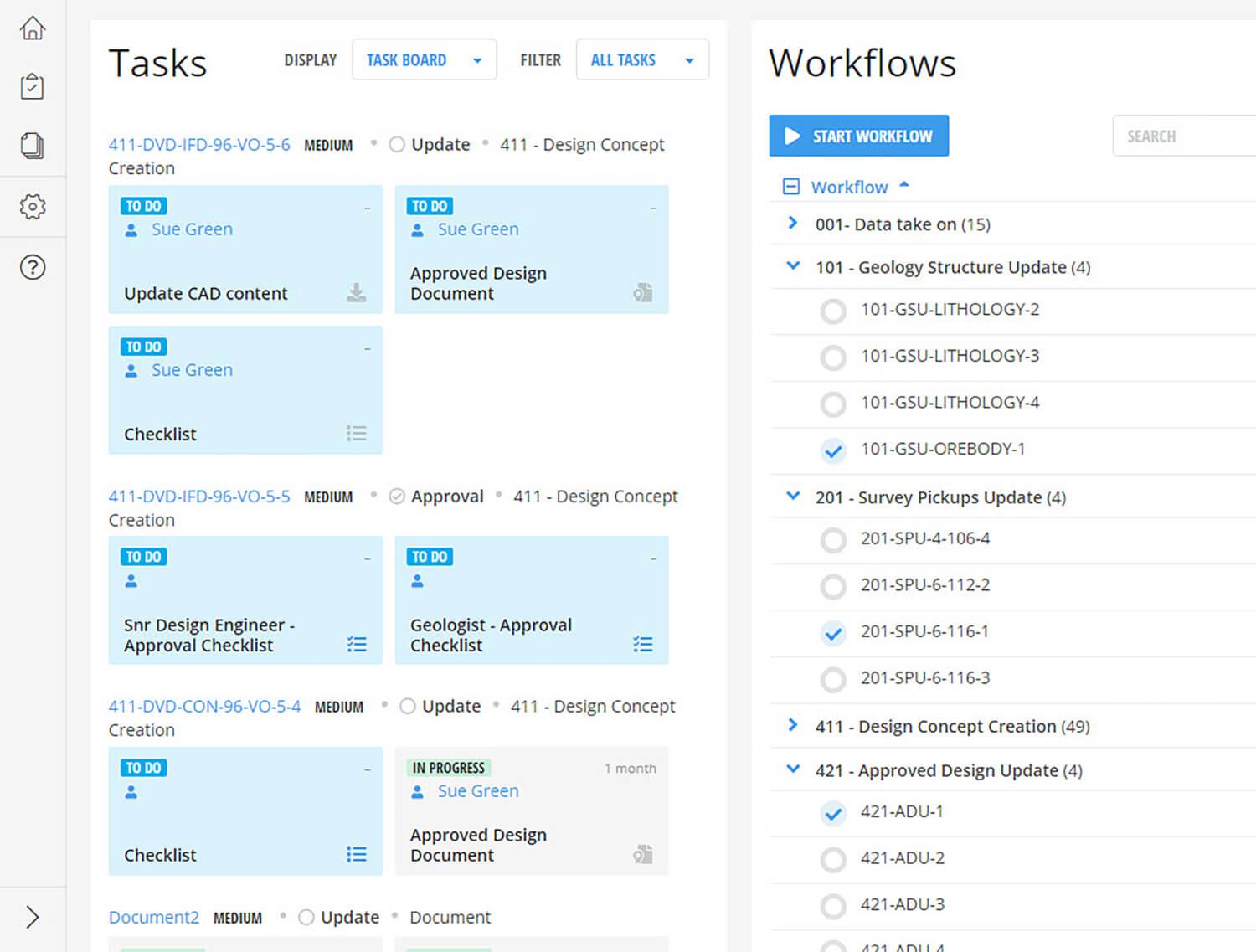This screenshot has height=952, width=1256.
Task: Click download icon on Update CAD content card
Action: [357, 292]
